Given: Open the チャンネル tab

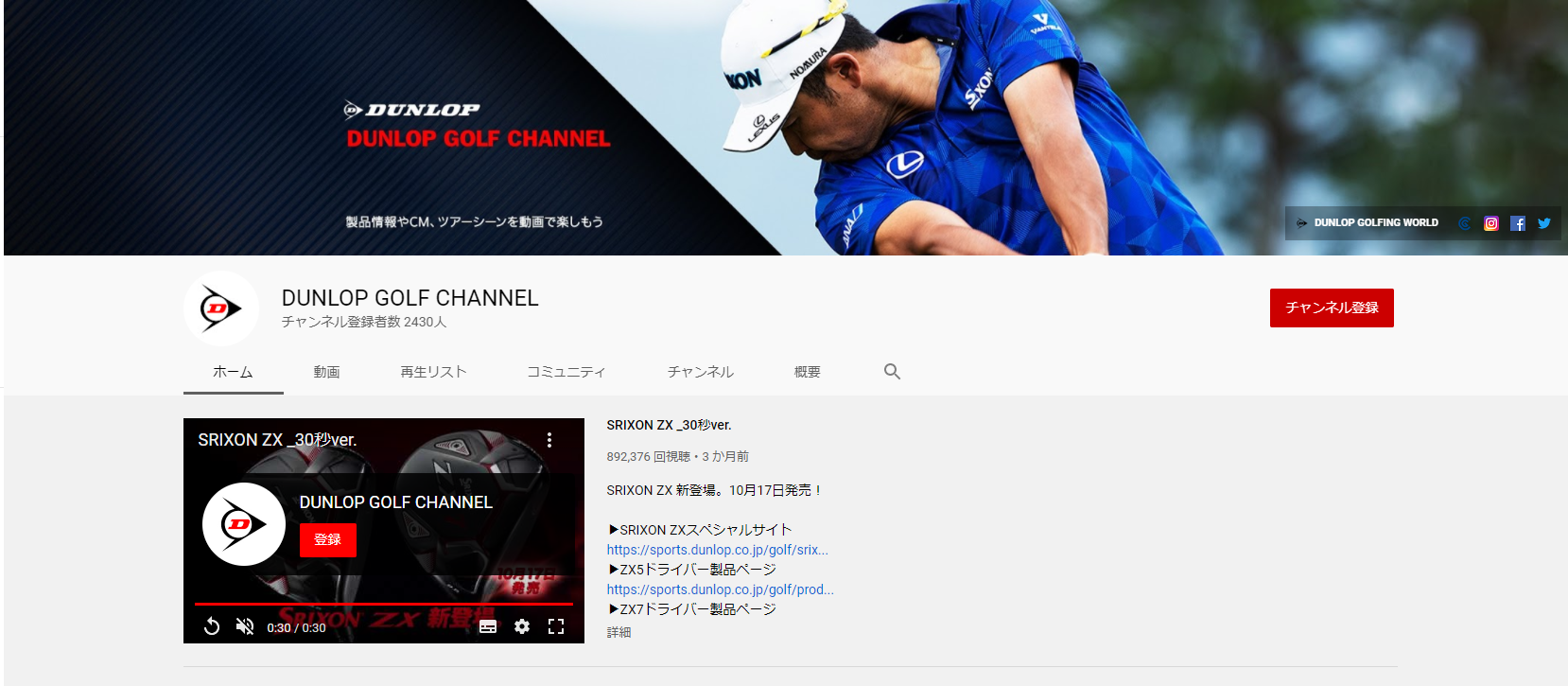Looking at the screenshot, I should tap(700, 372).
